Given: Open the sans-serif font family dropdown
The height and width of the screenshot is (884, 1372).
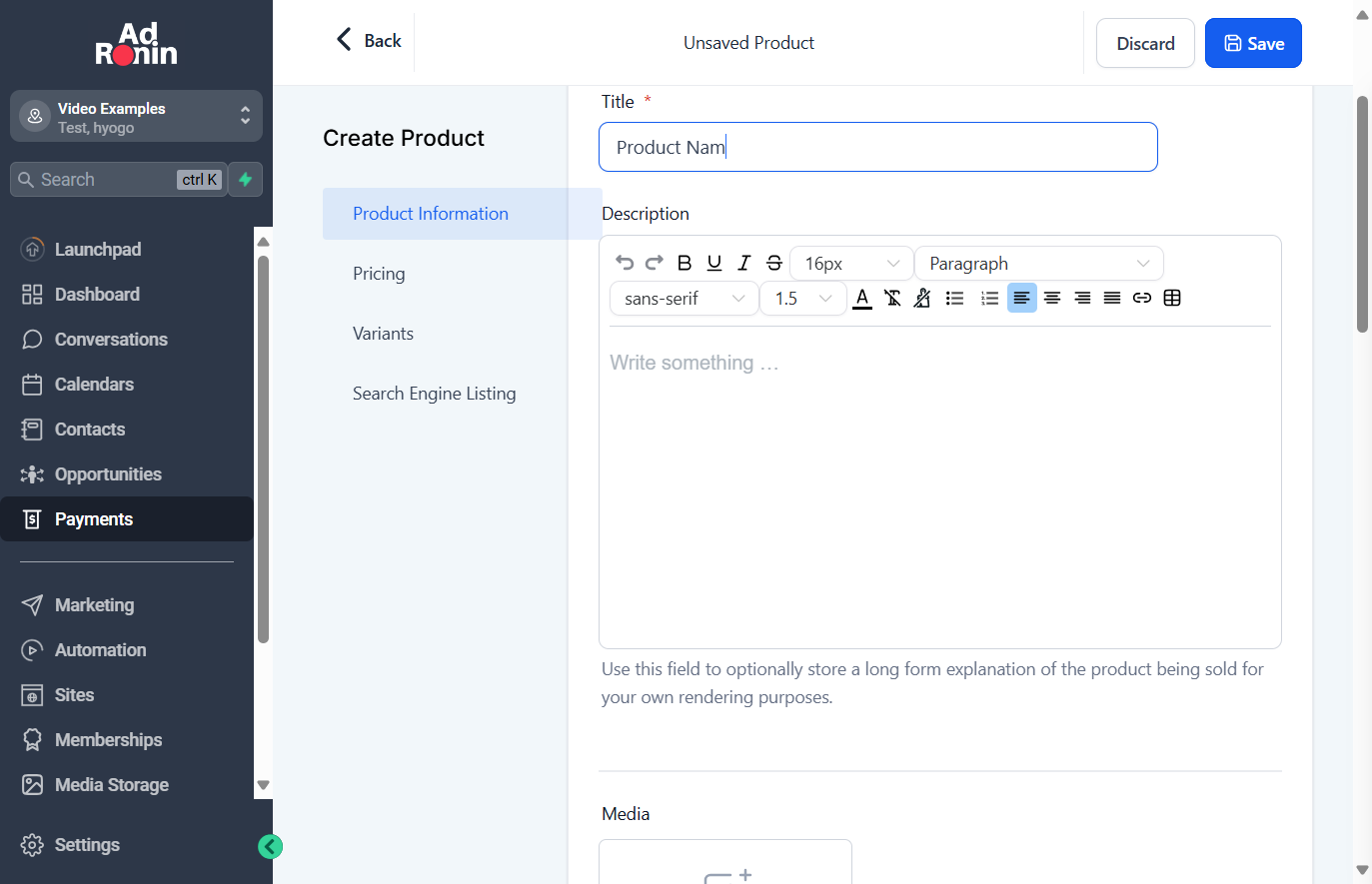Looking at the screenshot, I should tap(685, 299).
